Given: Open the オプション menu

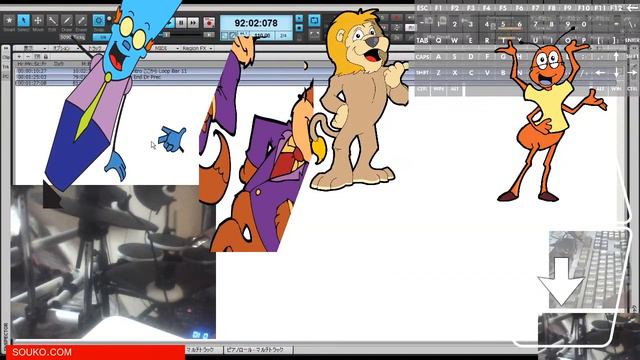Looking at the screenshot, I should tap(65, 48).
